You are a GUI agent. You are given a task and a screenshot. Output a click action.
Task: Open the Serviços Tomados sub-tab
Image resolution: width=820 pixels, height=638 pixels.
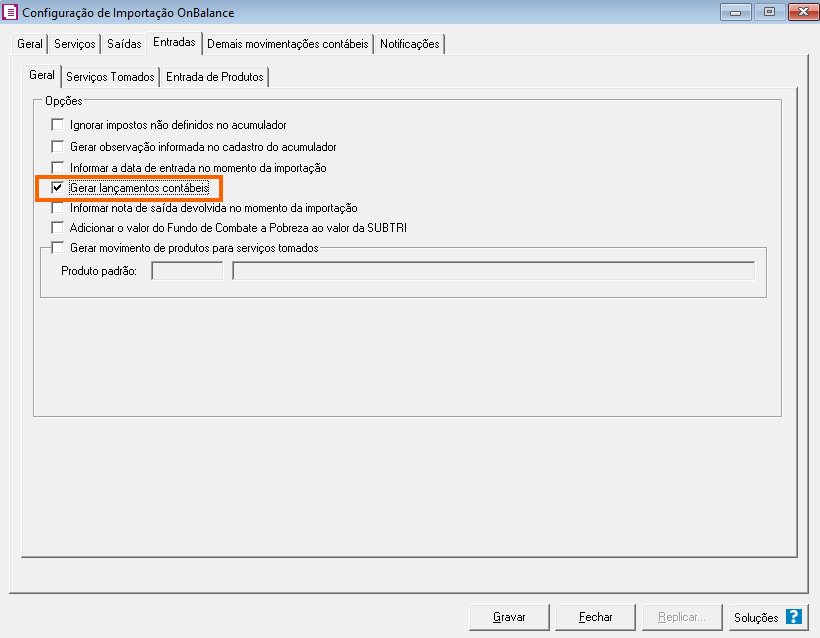[x=110, y=77]
